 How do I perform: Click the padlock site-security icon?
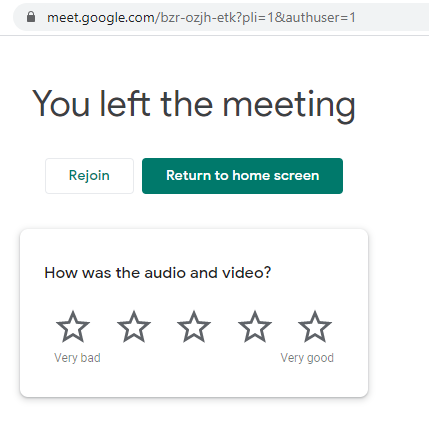[31, 17]
